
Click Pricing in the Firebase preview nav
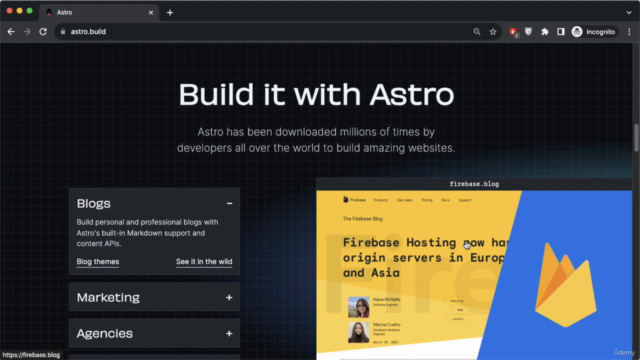click(x=427, y=200)
